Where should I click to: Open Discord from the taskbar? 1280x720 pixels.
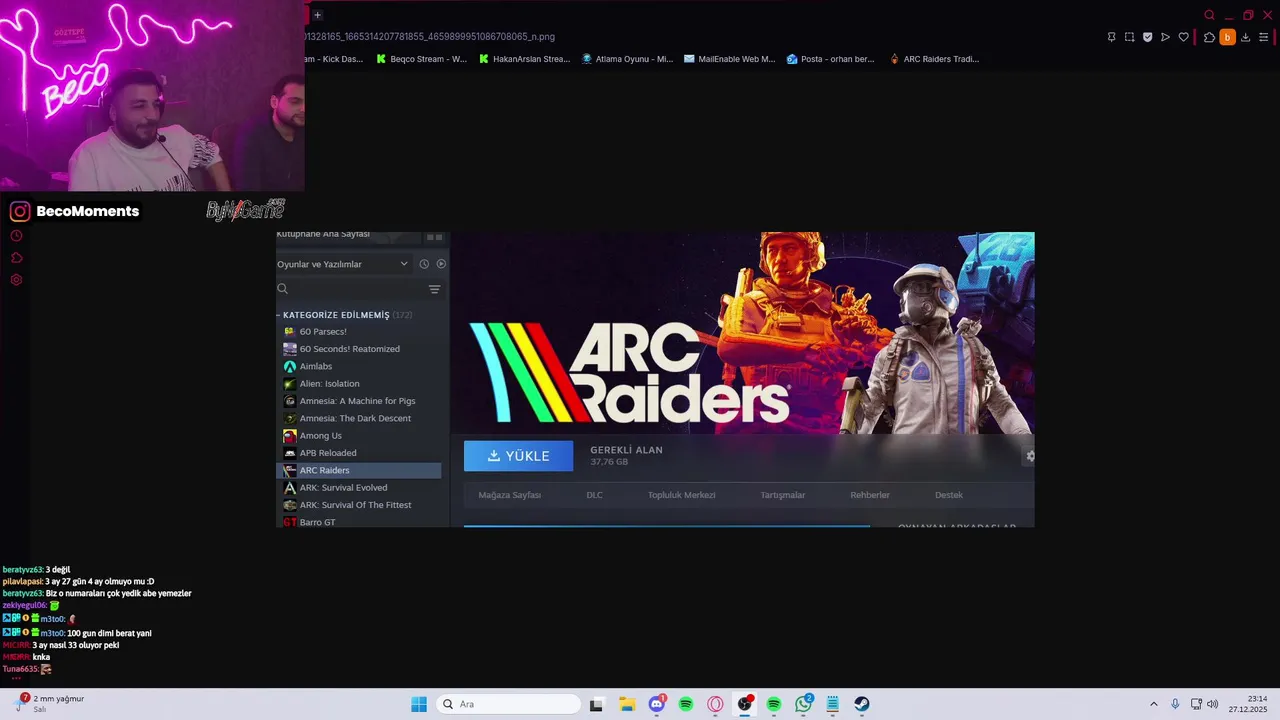(x=657, y=704)
